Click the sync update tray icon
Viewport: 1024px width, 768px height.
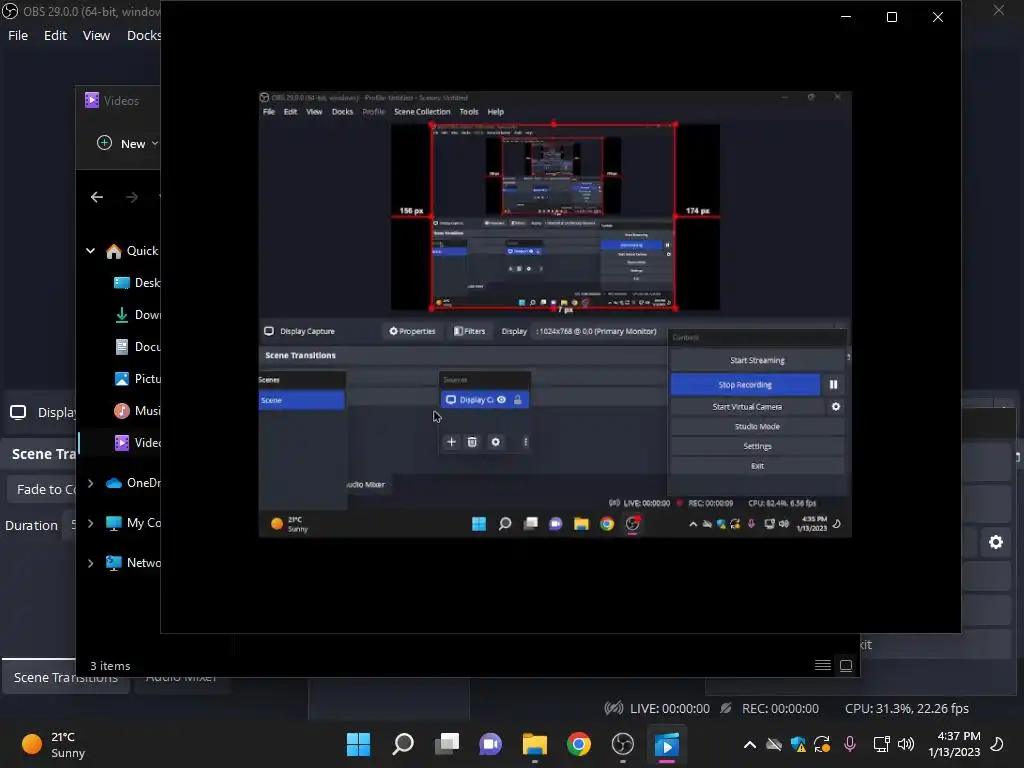822,744
